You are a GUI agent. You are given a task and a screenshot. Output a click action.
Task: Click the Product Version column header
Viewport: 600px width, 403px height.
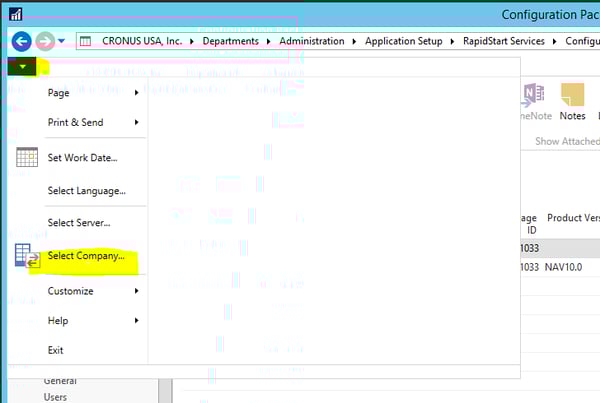tap(573, 218)
